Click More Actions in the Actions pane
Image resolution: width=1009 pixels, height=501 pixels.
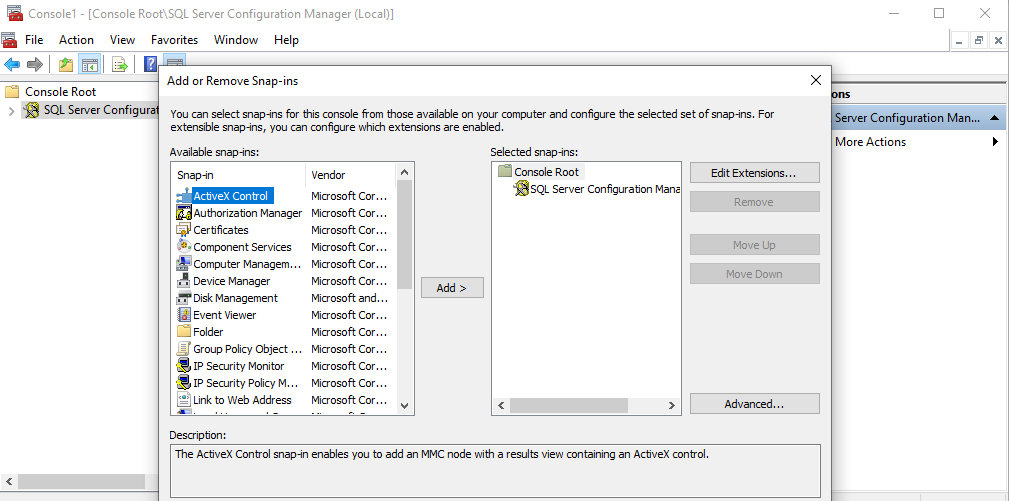click(x=870, y=142)
